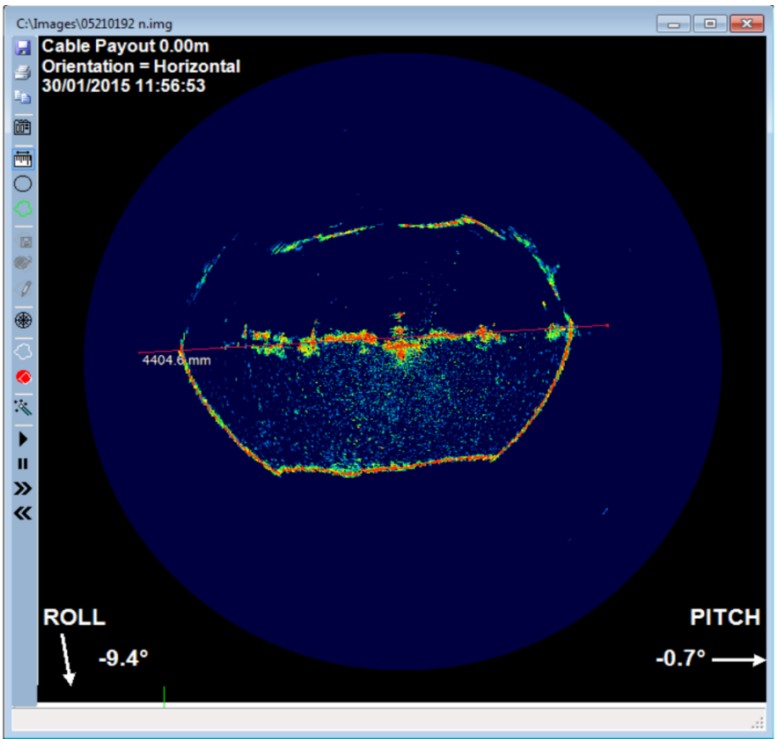
Task: Click the window title C:\Images\05210192 n.img
Action: (94, 24)
